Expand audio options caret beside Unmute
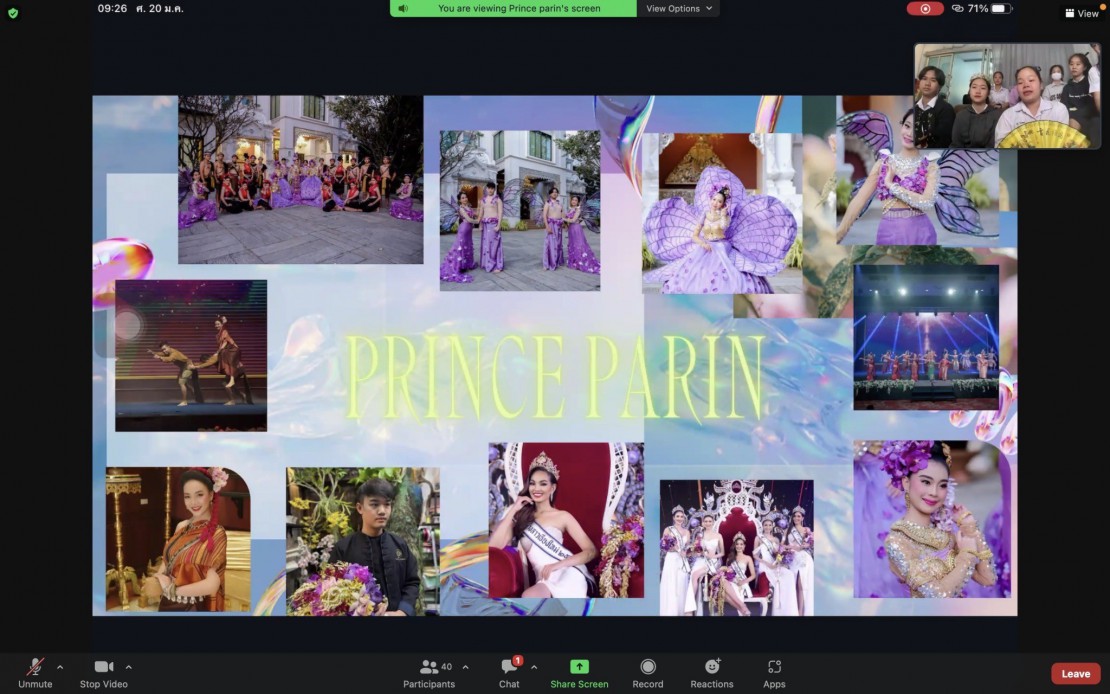Screen dimensions: 1110x694 [x=59, y=667]
